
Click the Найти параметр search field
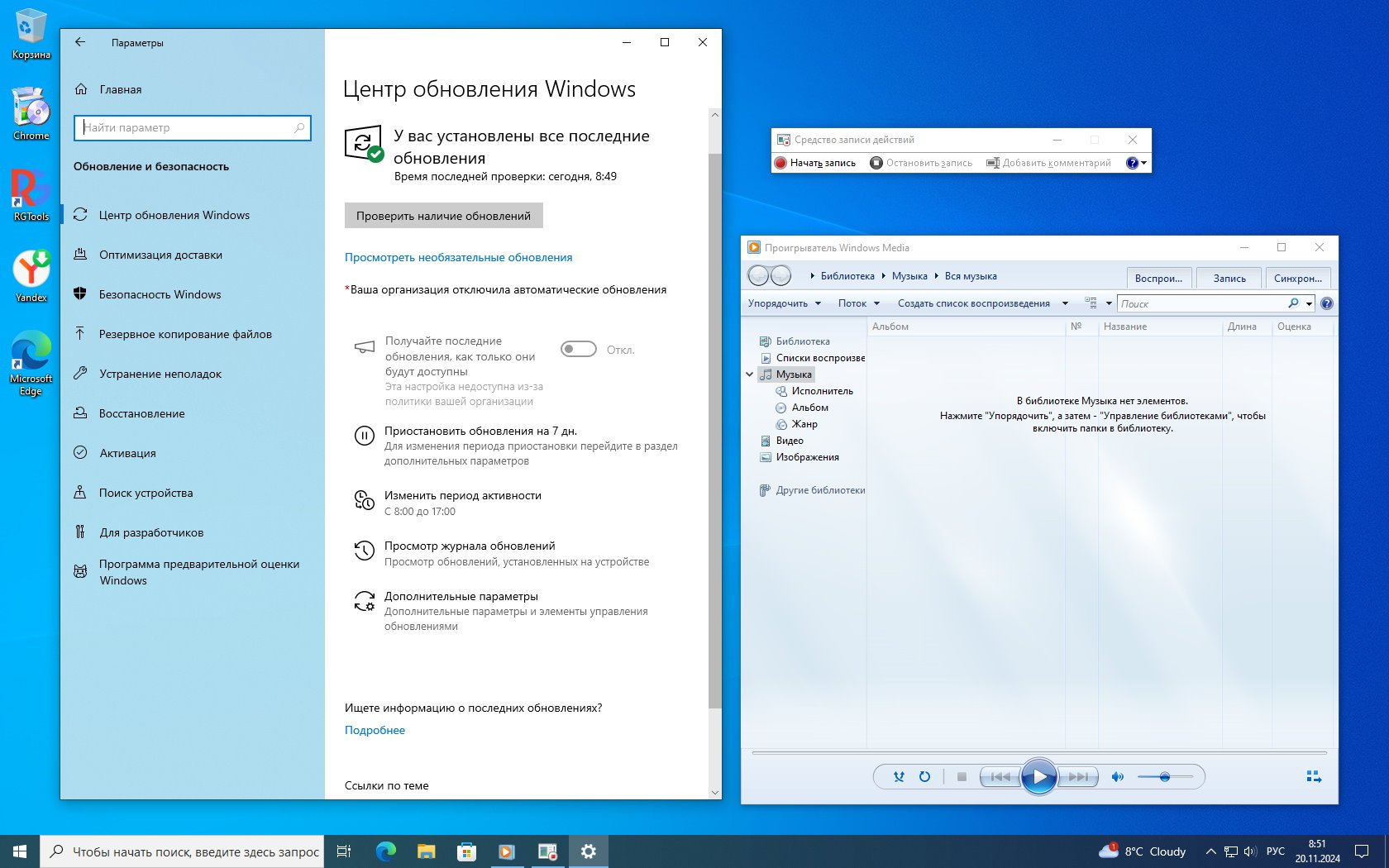192,128
